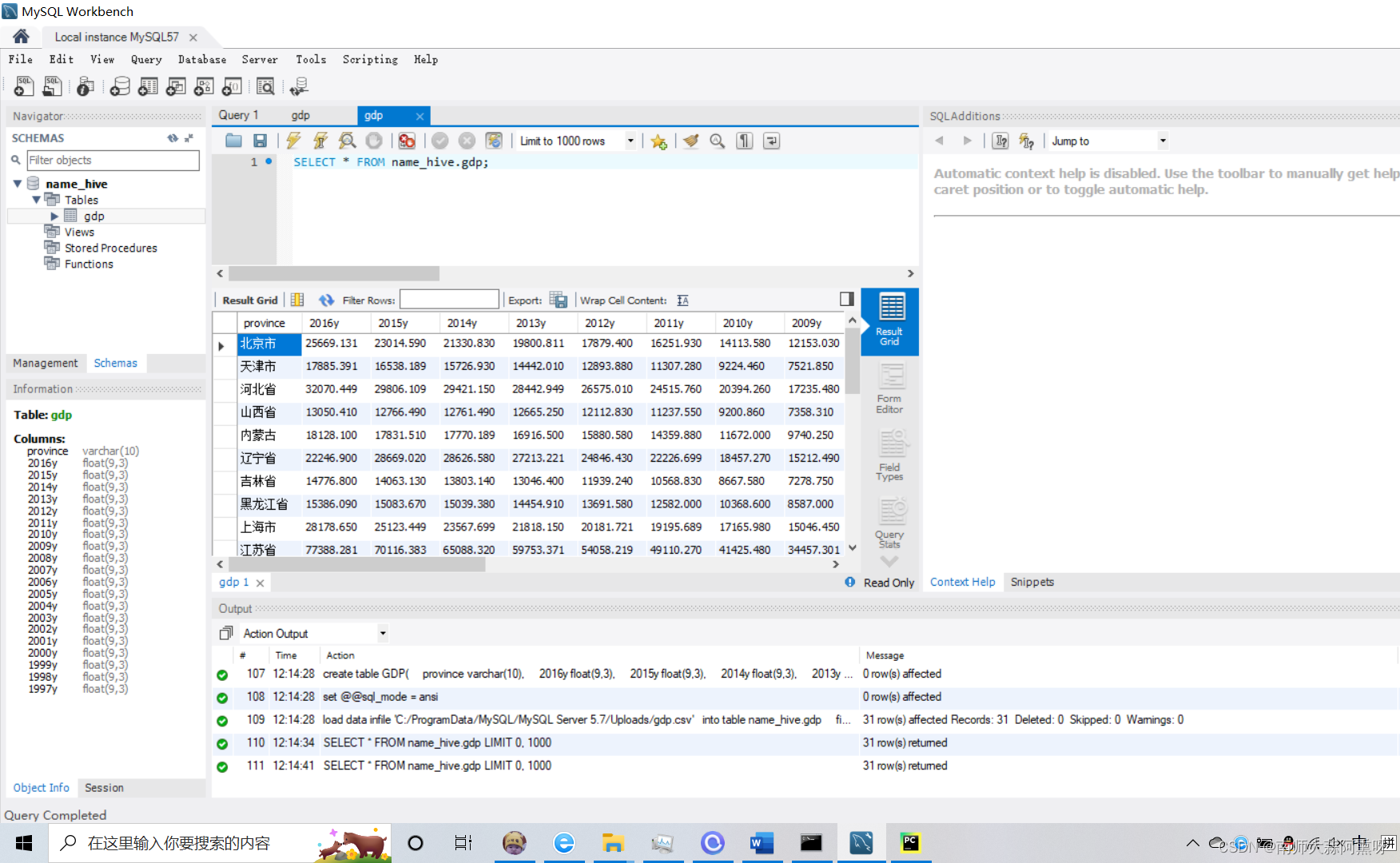
Task: Toggle auto-commit mode icon
Action: pos(495,141)
